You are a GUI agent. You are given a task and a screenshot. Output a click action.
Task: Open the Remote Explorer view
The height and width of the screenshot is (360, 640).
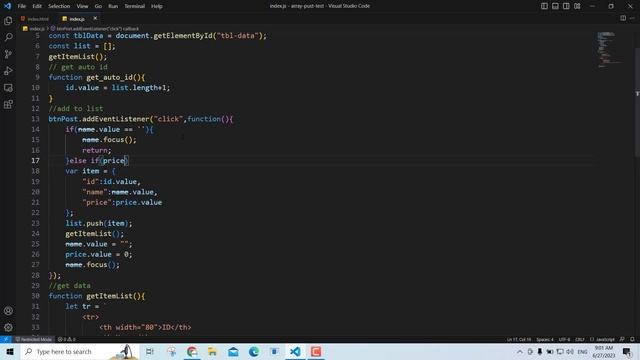tap(8, 88)
